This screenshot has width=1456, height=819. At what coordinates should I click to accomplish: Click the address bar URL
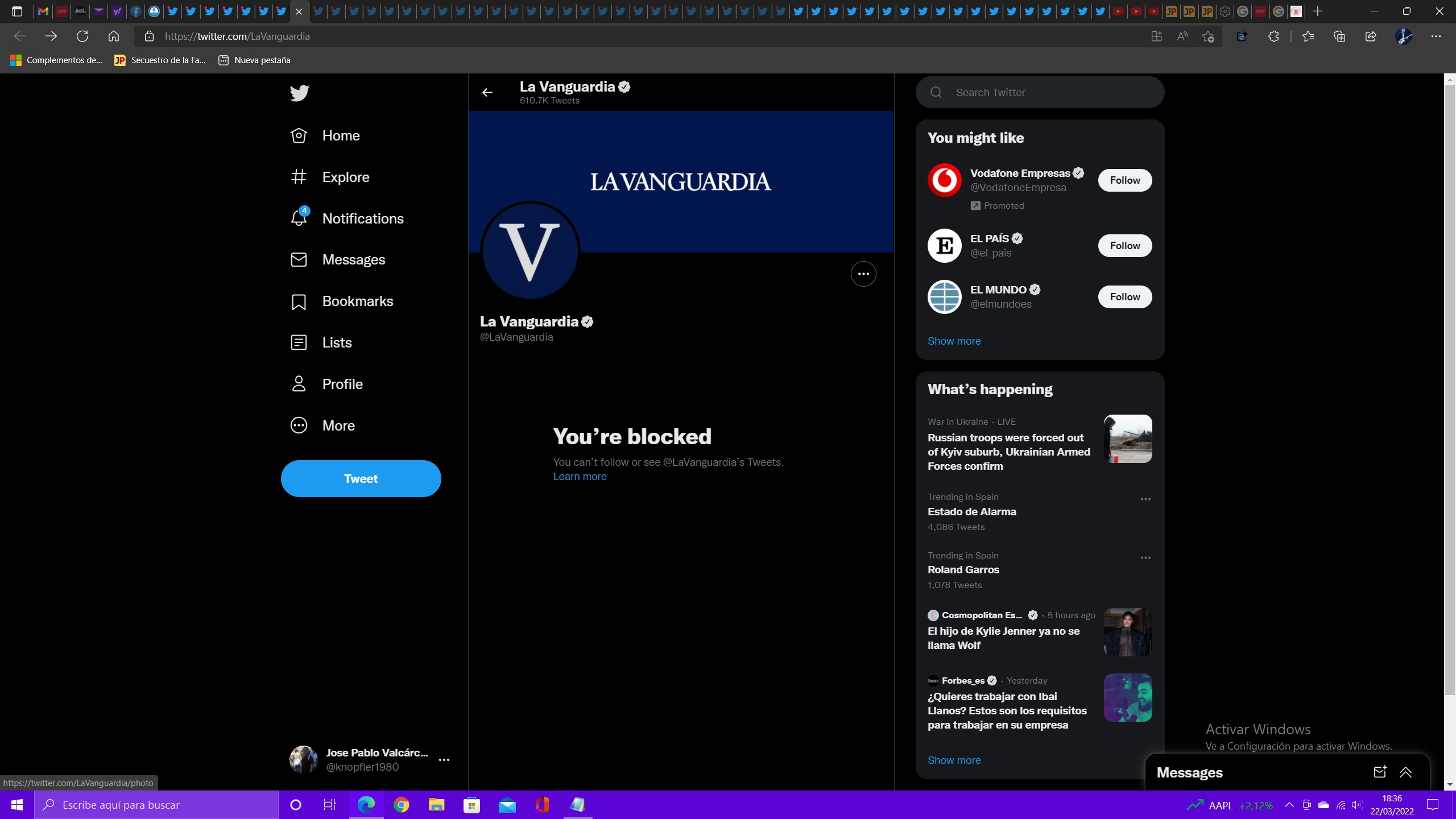point(237,36)
